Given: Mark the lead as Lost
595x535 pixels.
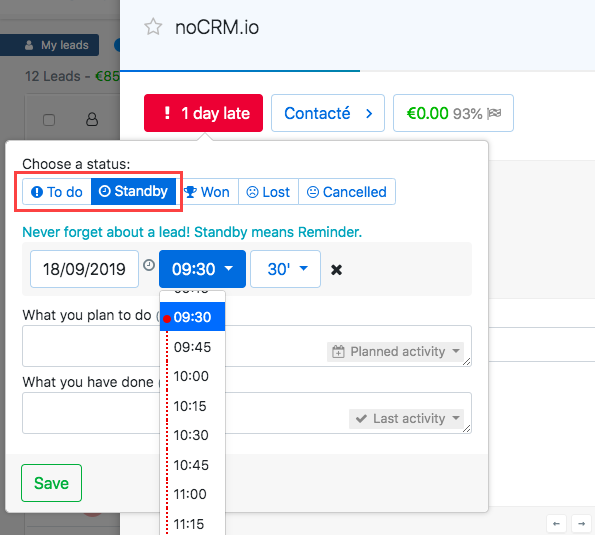Looking at the screenshot, I should click(x=268, y=192).
